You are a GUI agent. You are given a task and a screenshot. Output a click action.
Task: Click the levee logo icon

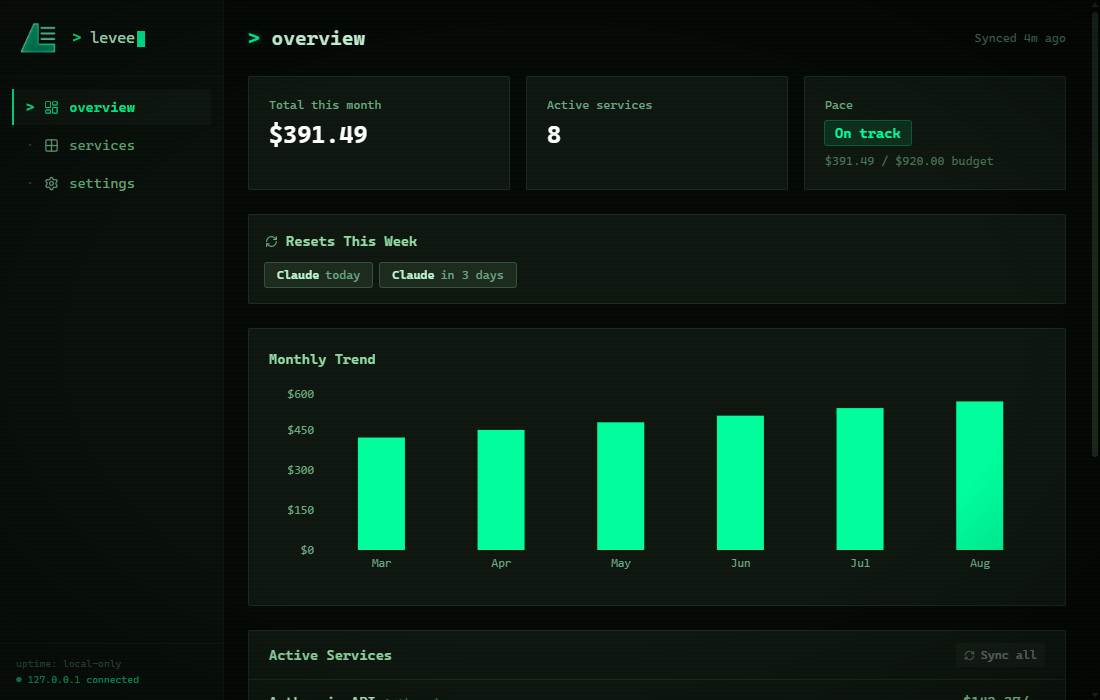[39, 38]
